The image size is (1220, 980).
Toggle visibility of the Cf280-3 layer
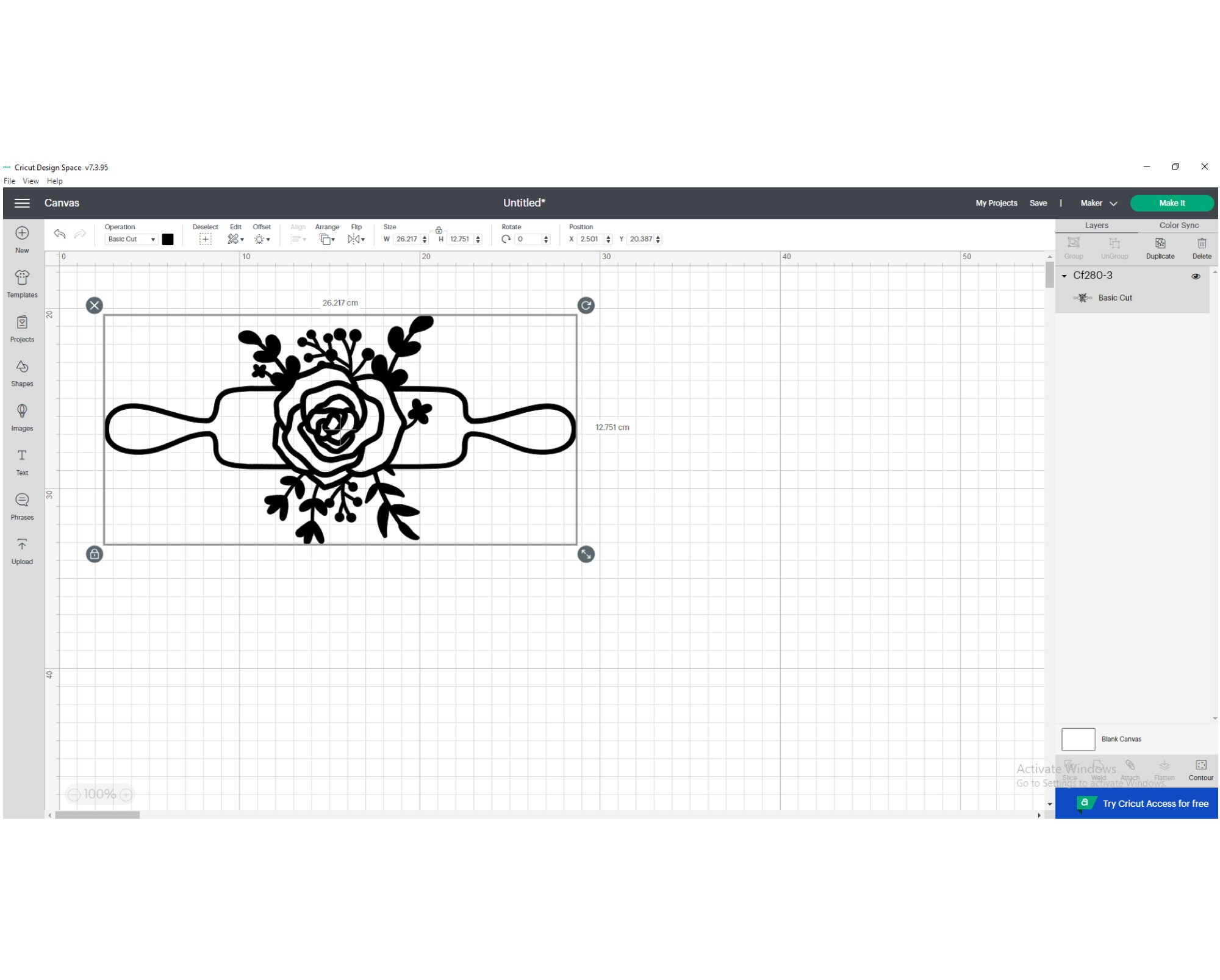1195,276
